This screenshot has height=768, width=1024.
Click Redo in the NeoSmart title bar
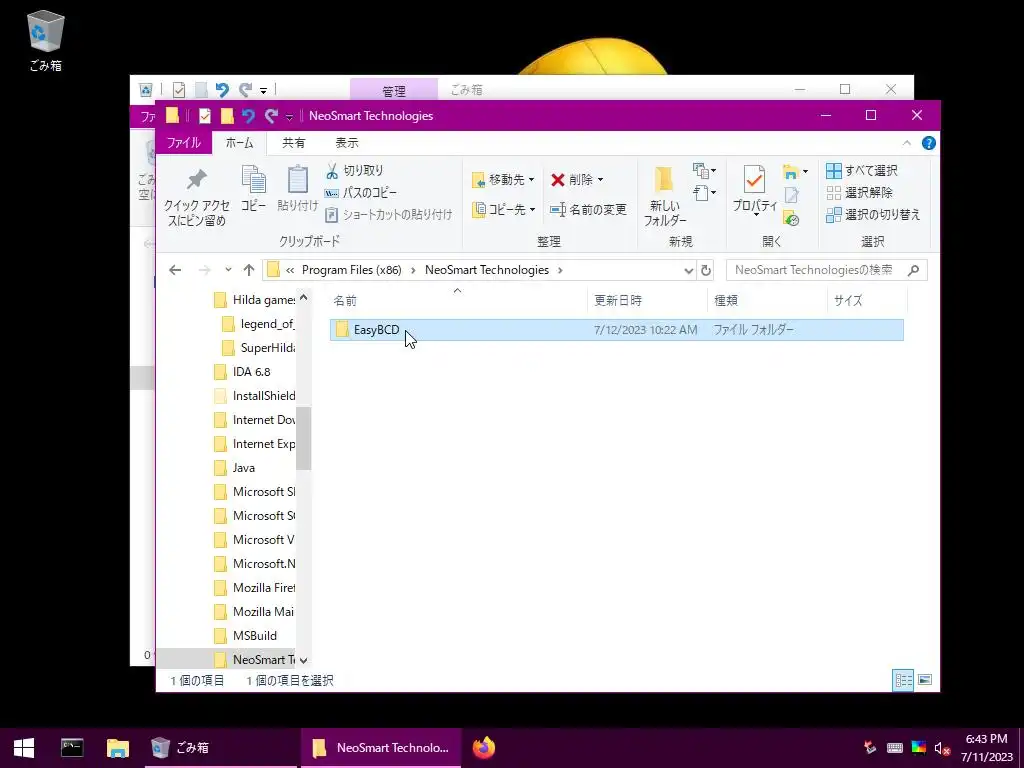[x=272, y=116]
